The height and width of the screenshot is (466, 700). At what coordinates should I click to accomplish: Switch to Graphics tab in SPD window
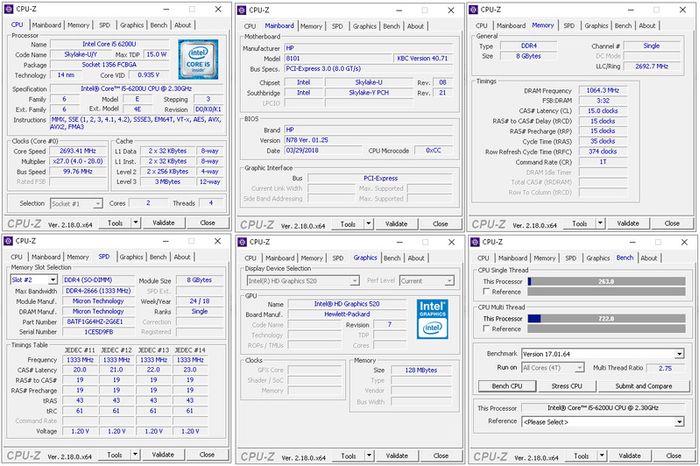[131, 257]
